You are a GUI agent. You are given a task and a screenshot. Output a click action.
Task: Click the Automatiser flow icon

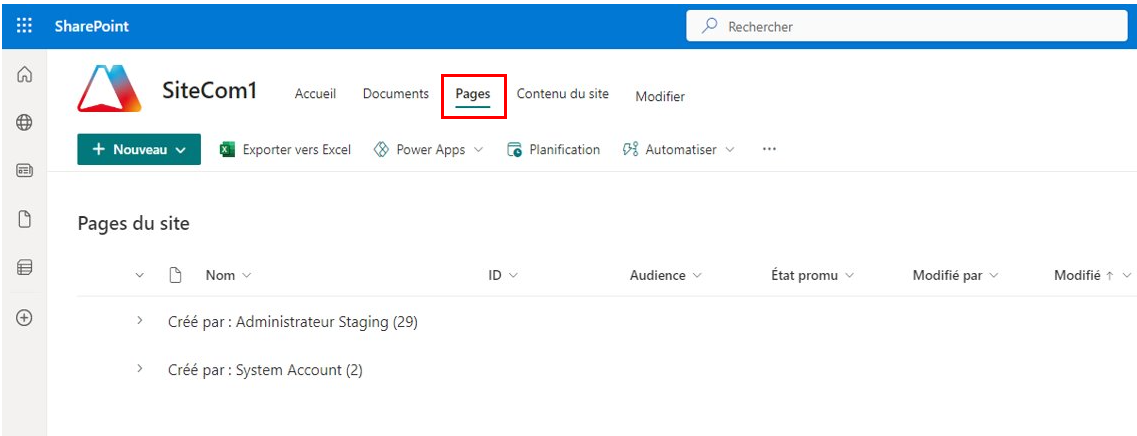coord(630,149)
